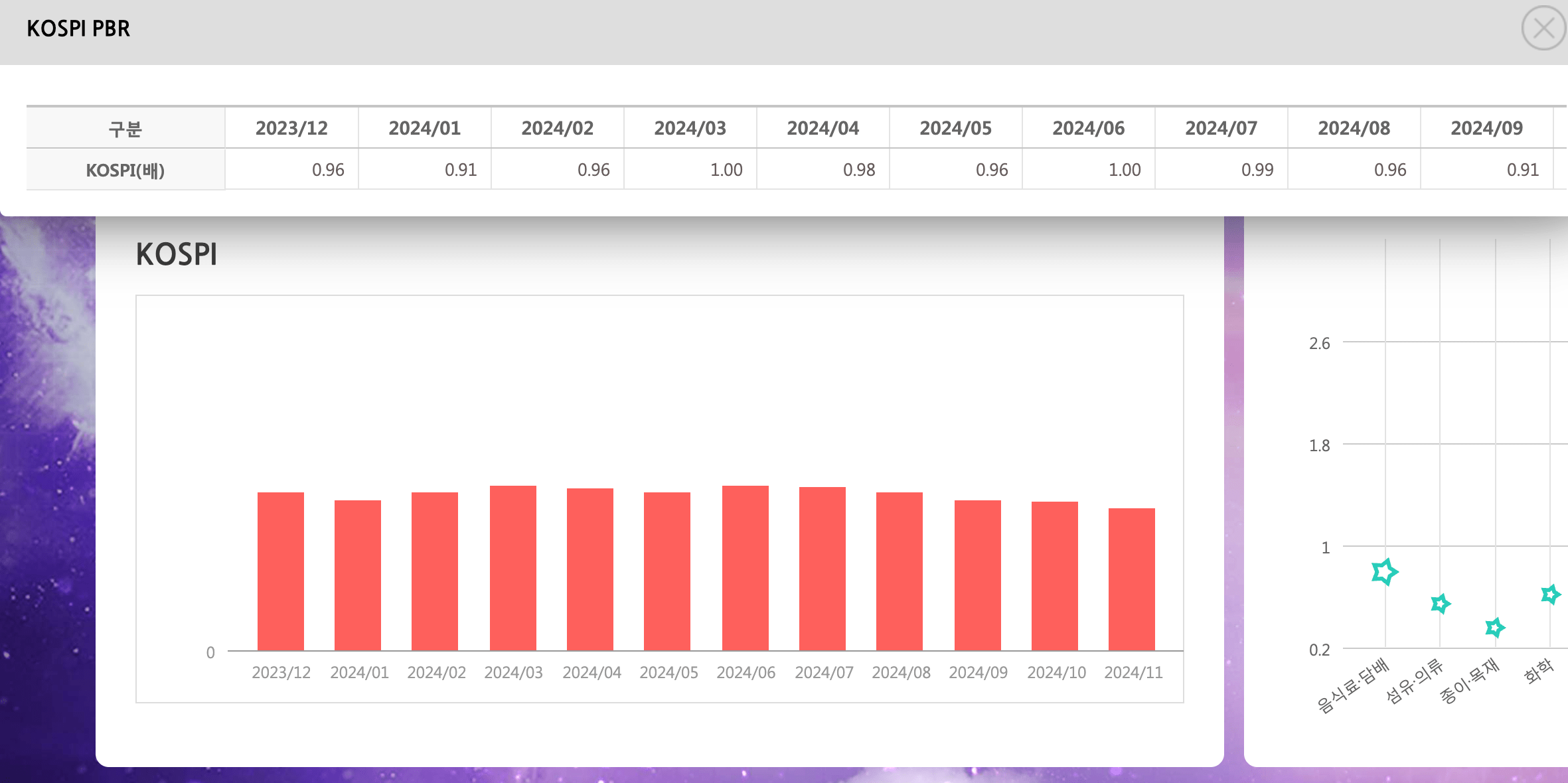
Task: Select the 0.96 value under 2024/08
Action: (1390, 170)
